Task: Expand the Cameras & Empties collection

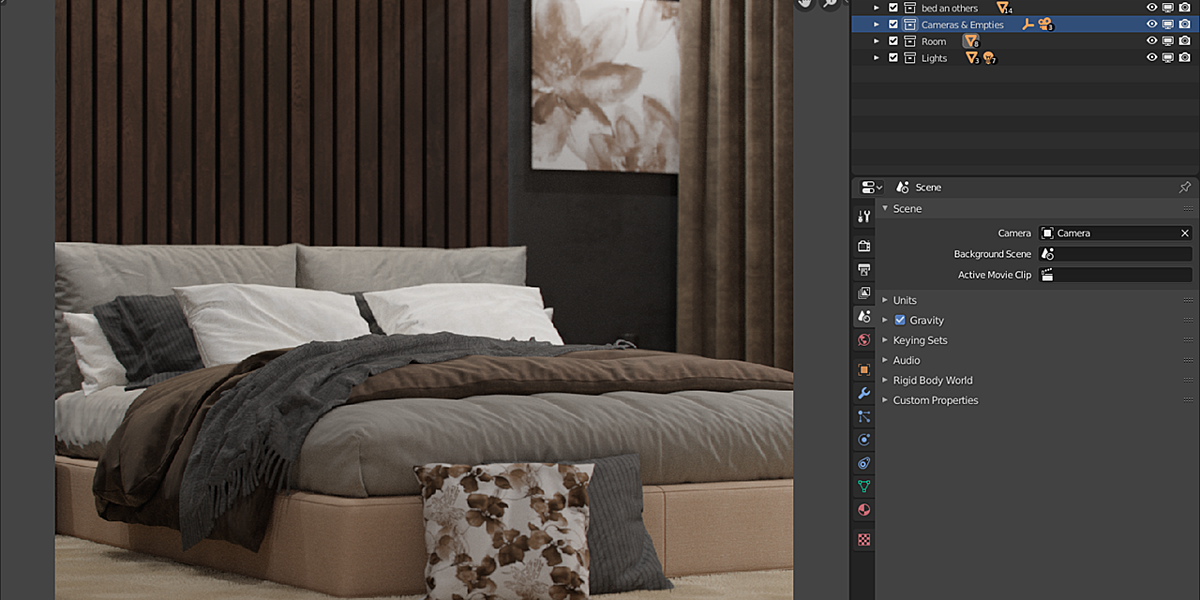Action: tap(877, 24)
